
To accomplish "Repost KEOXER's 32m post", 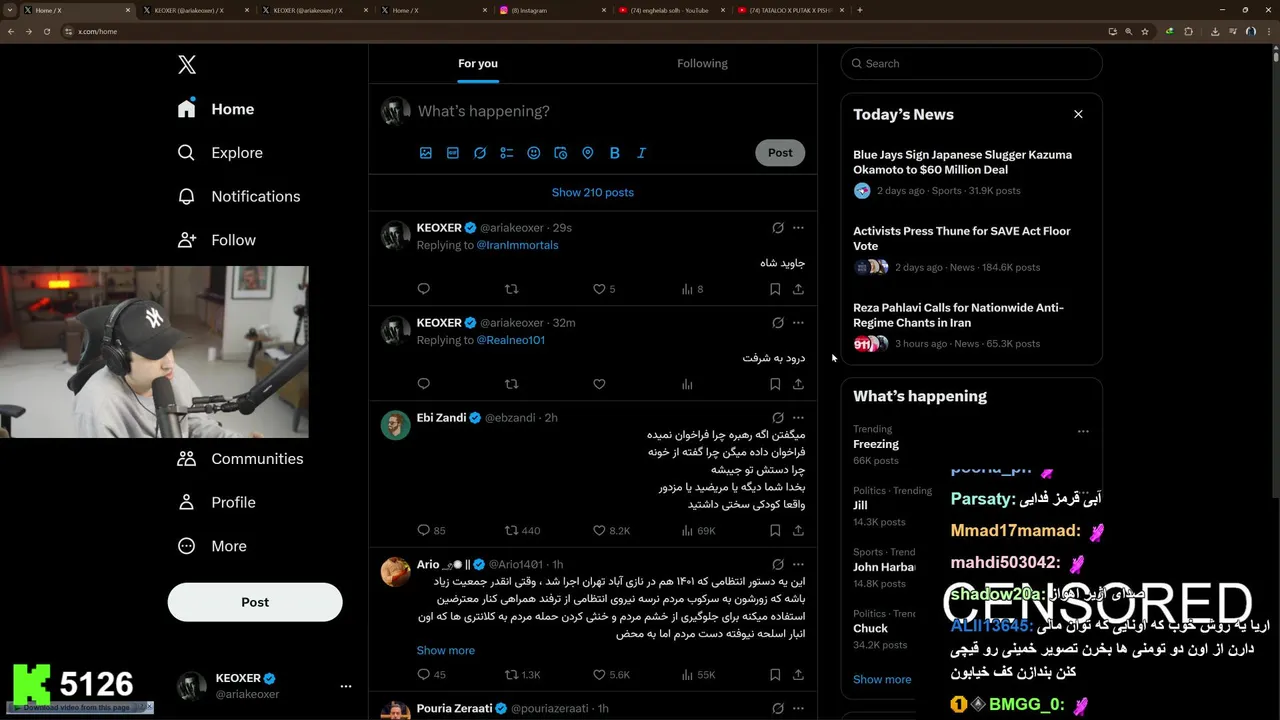I will coord(512,384).
